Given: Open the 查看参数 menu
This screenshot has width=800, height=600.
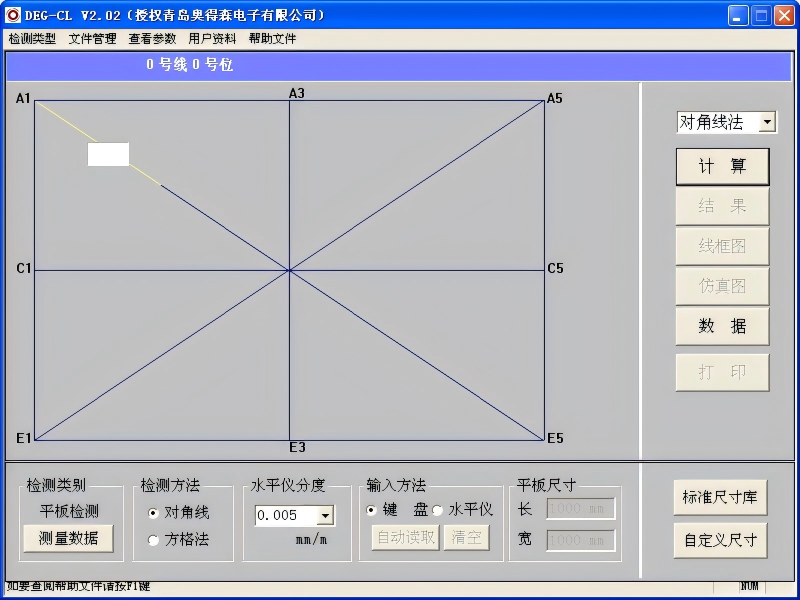Looking at the screenshot, I should [x=152, y=39].
